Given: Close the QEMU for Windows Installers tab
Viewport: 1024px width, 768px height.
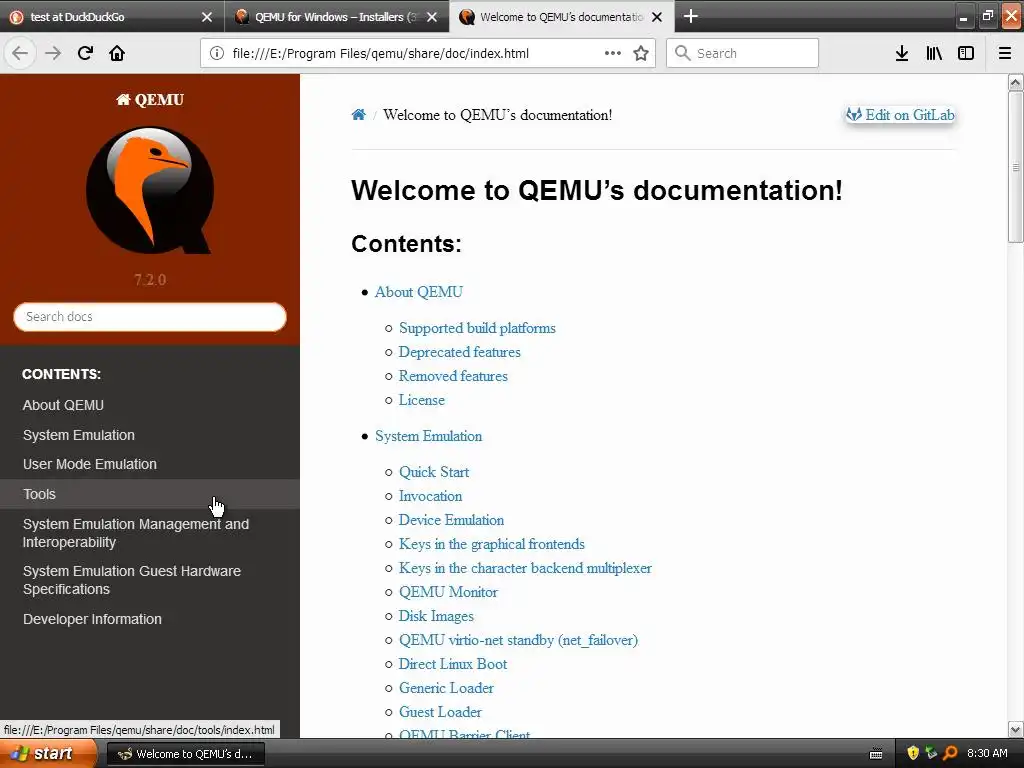Looking at the screenshot, I should [x=432, y=17].
